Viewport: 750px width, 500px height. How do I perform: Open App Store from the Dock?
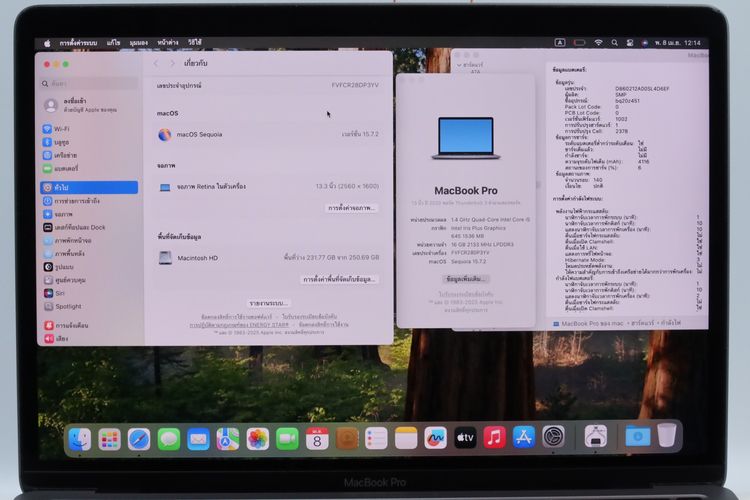pyautogui.click(x=524, y=437)
